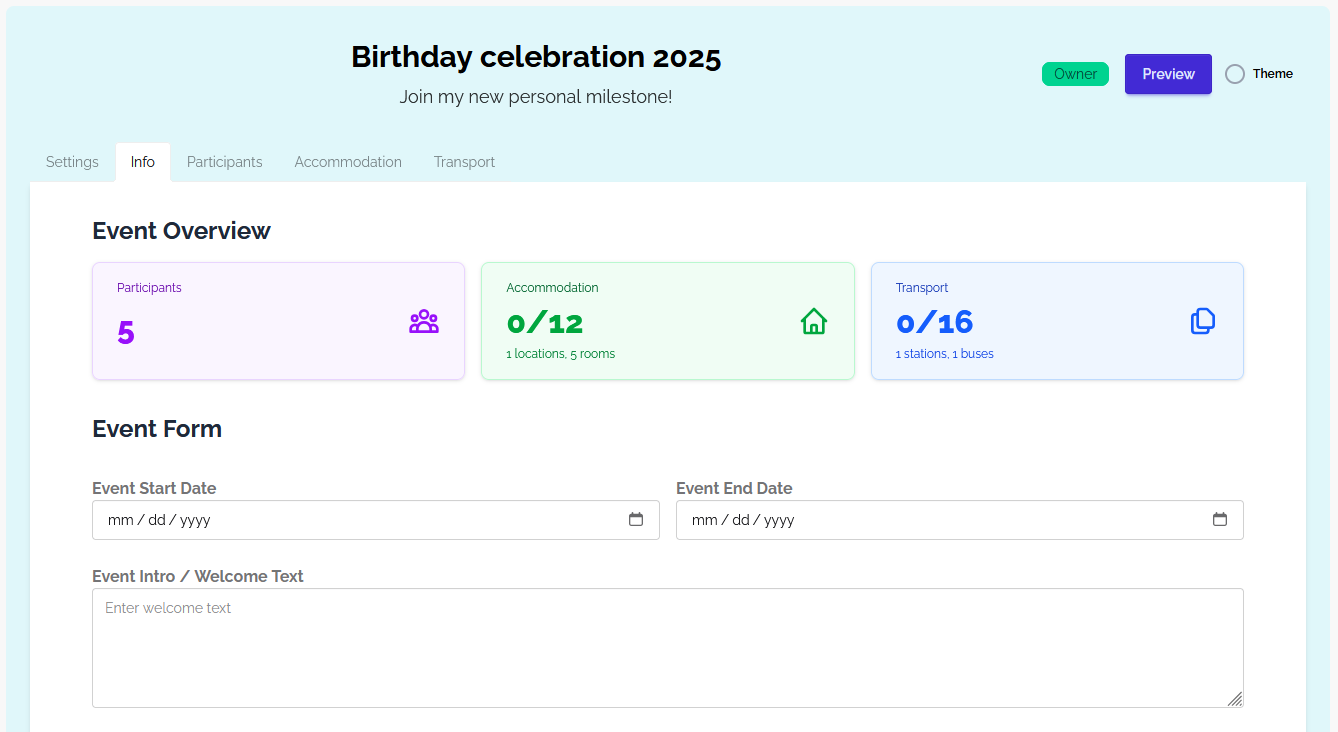Click the textarea resize handle corner icon
The height and width of the screenshot is (732, 1338).
click(1236, 701)
